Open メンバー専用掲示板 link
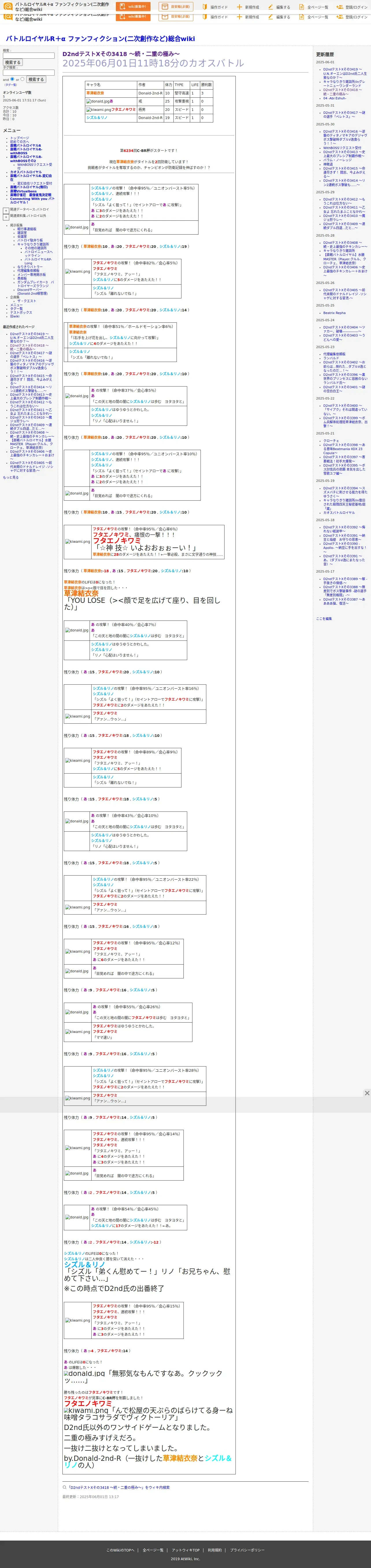This screenshot has width=371, height=1568. (32, 274)
